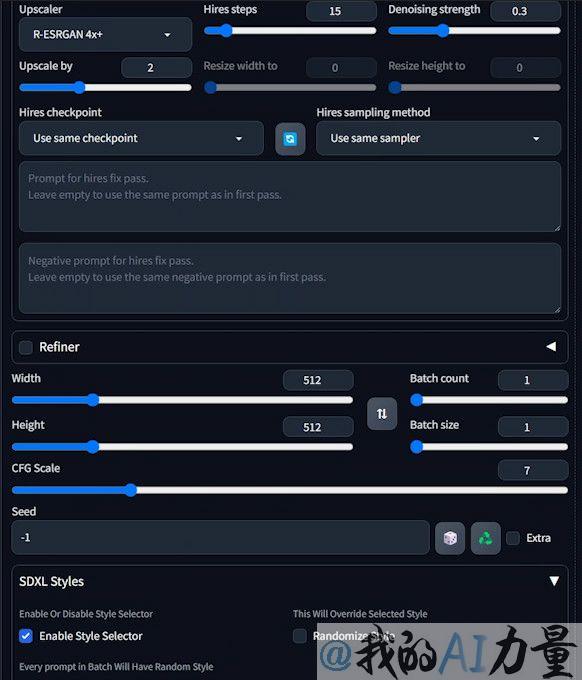
Task: Adjust the Hires steps slider
Action: point(290,31)
